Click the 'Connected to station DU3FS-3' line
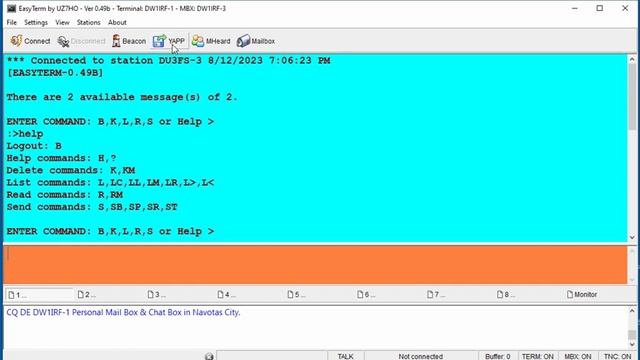Viewport: 640px width, 360px height. 168,61
